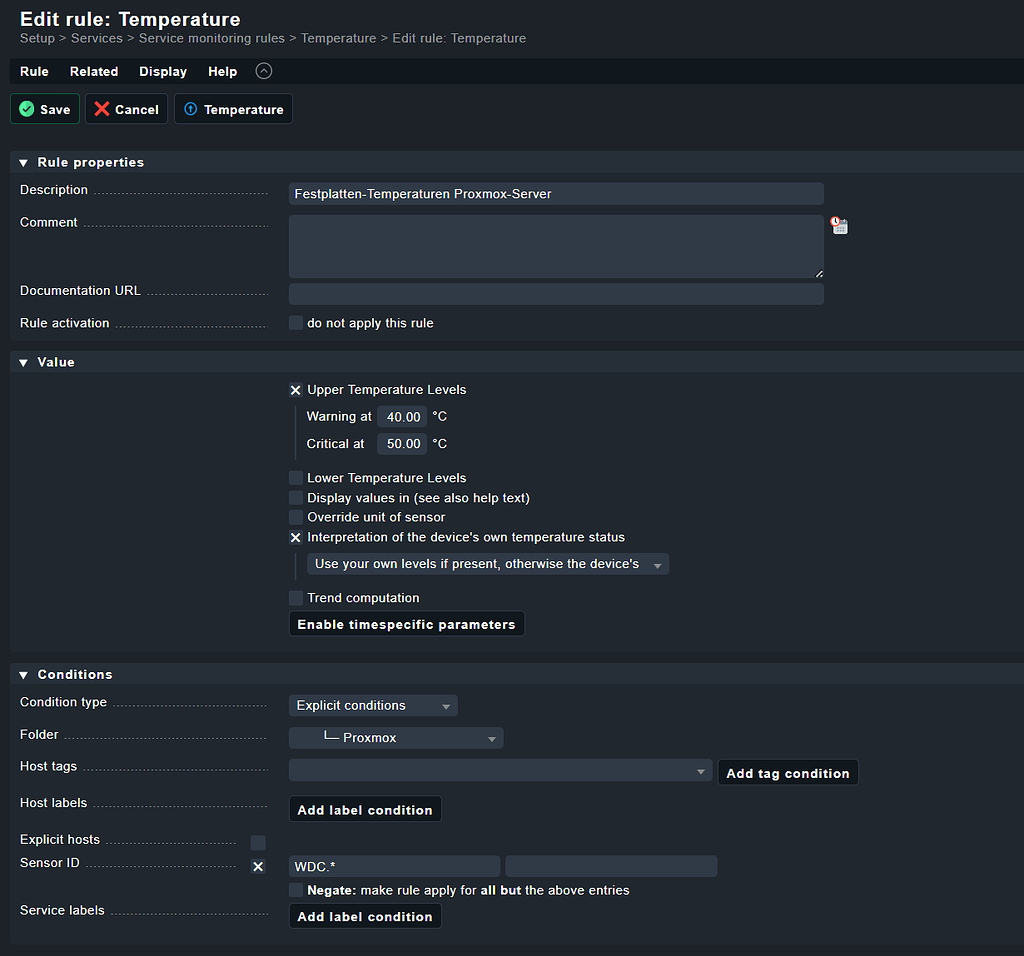
Task: Open the Rule menu
Action: [34, 71]
